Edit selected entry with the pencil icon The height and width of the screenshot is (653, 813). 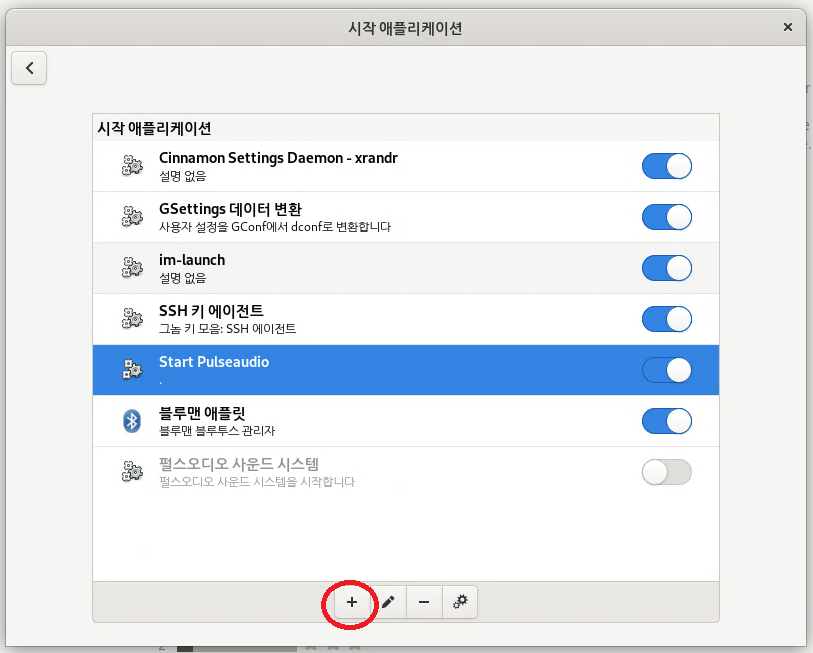point(388,602)
